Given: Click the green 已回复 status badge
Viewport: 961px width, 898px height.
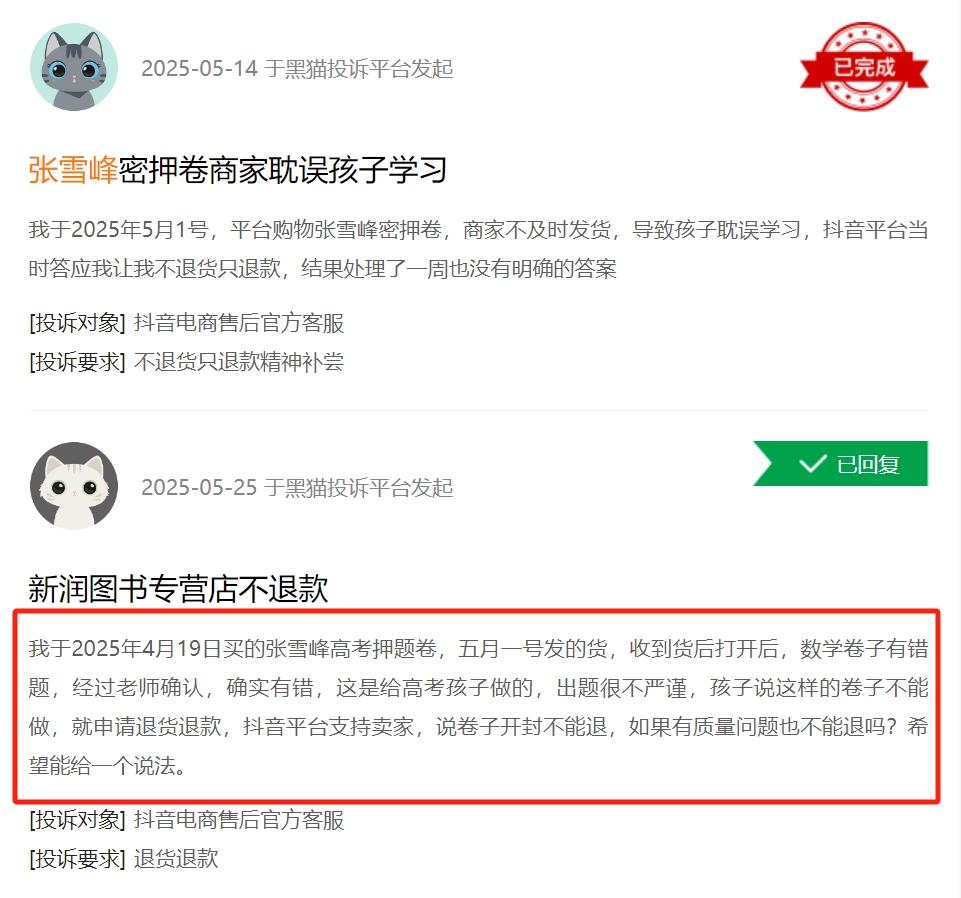Looking at the screenshot, I should click(840, 463).
